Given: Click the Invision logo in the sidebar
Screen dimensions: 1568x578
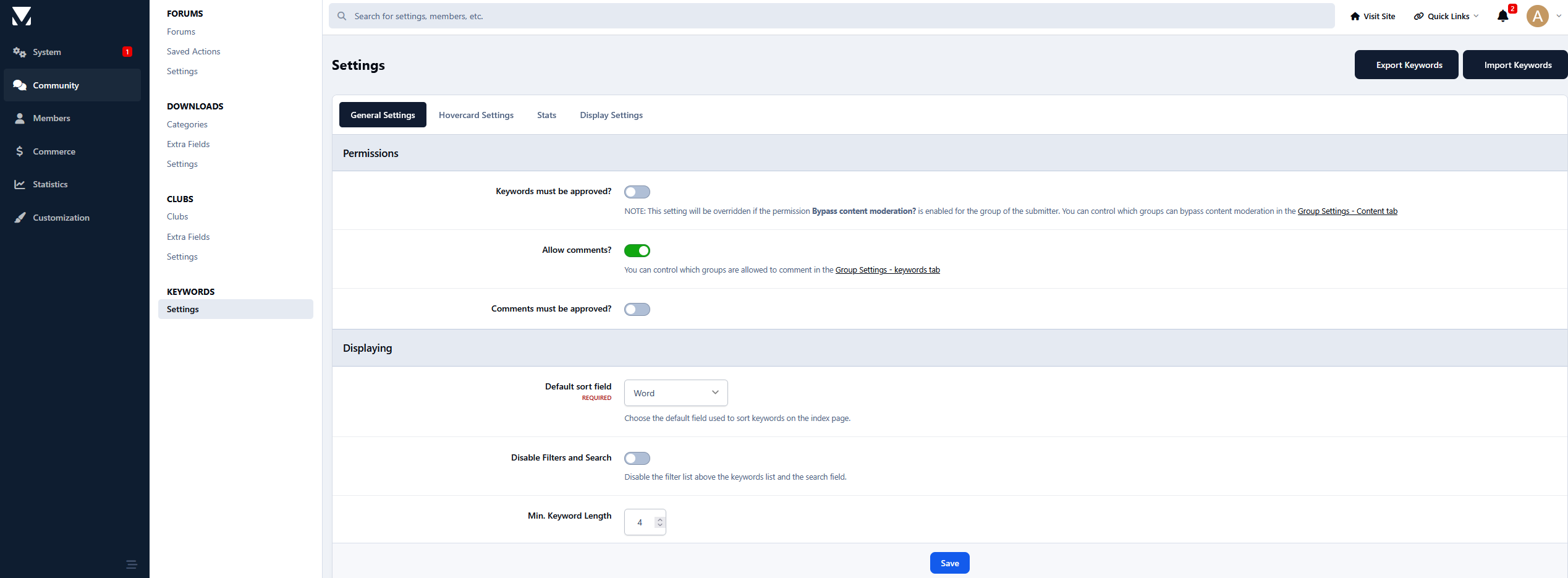Looking at the screenshot, I should tap(22, 16).
